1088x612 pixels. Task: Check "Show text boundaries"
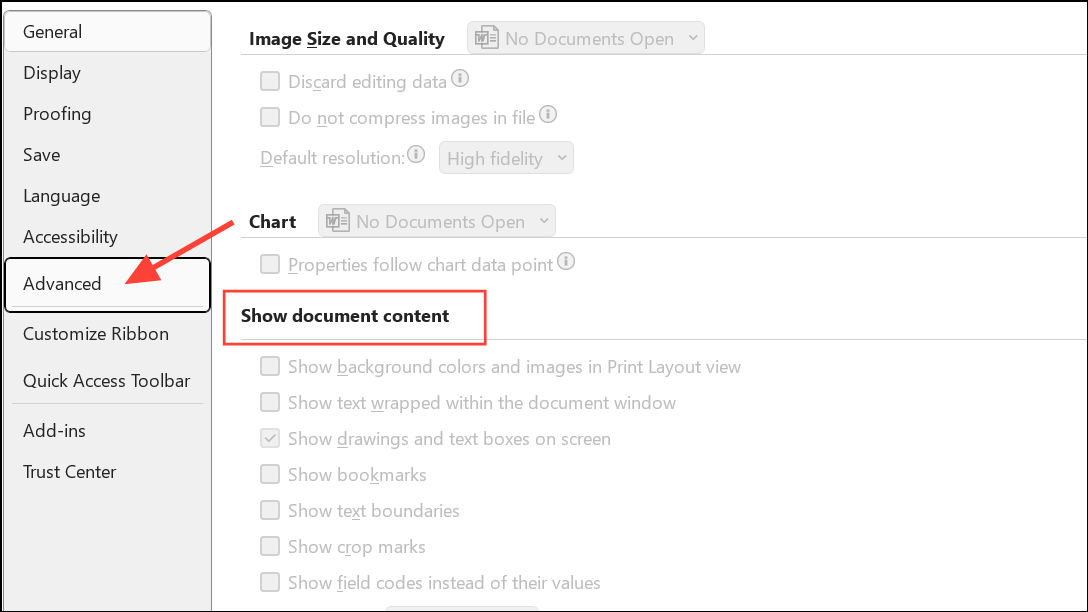269,510
